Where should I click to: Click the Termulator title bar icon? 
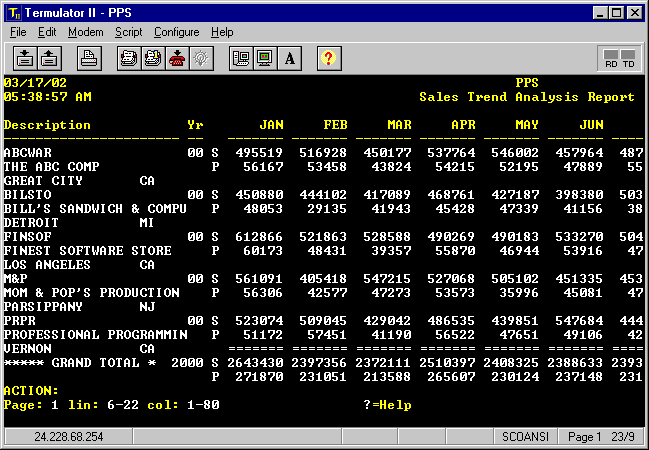(x=14, y=13)
